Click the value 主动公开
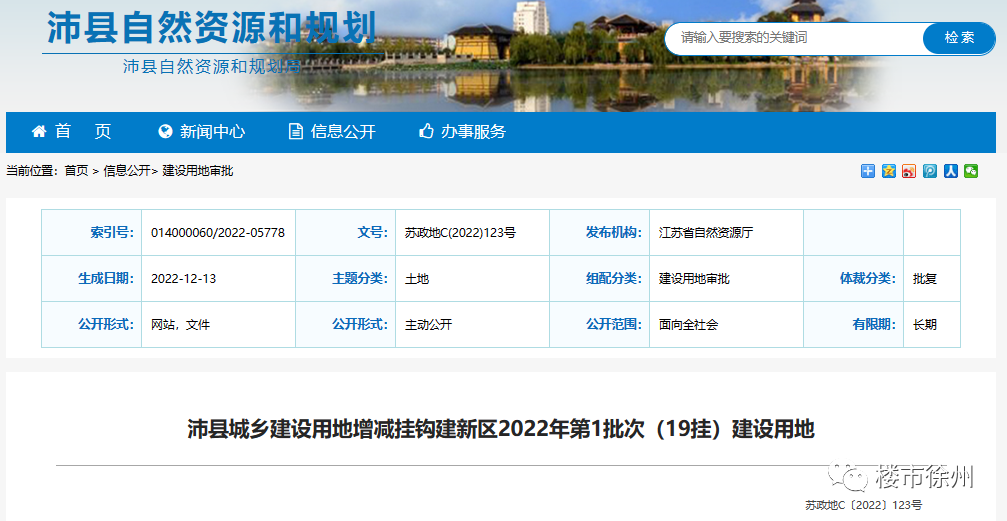 click(428, 324)
